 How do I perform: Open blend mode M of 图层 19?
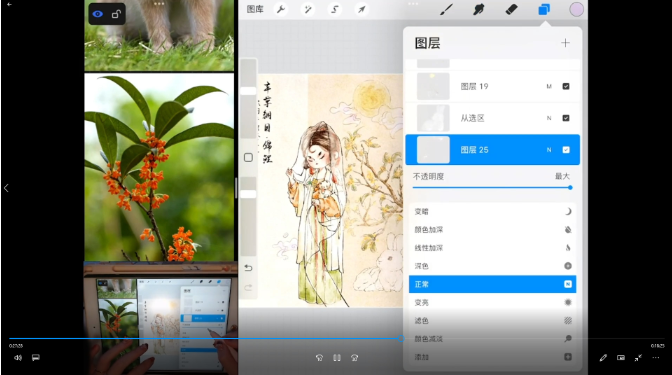point(549,86)
